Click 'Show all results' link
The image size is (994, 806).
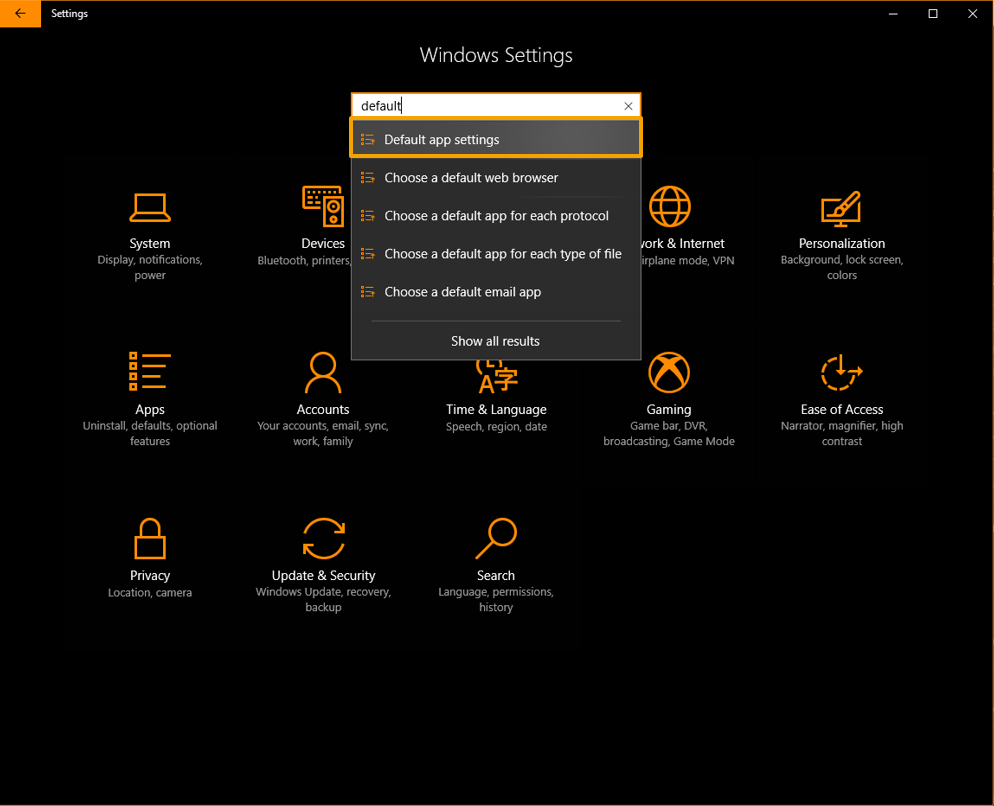point(495,341)
